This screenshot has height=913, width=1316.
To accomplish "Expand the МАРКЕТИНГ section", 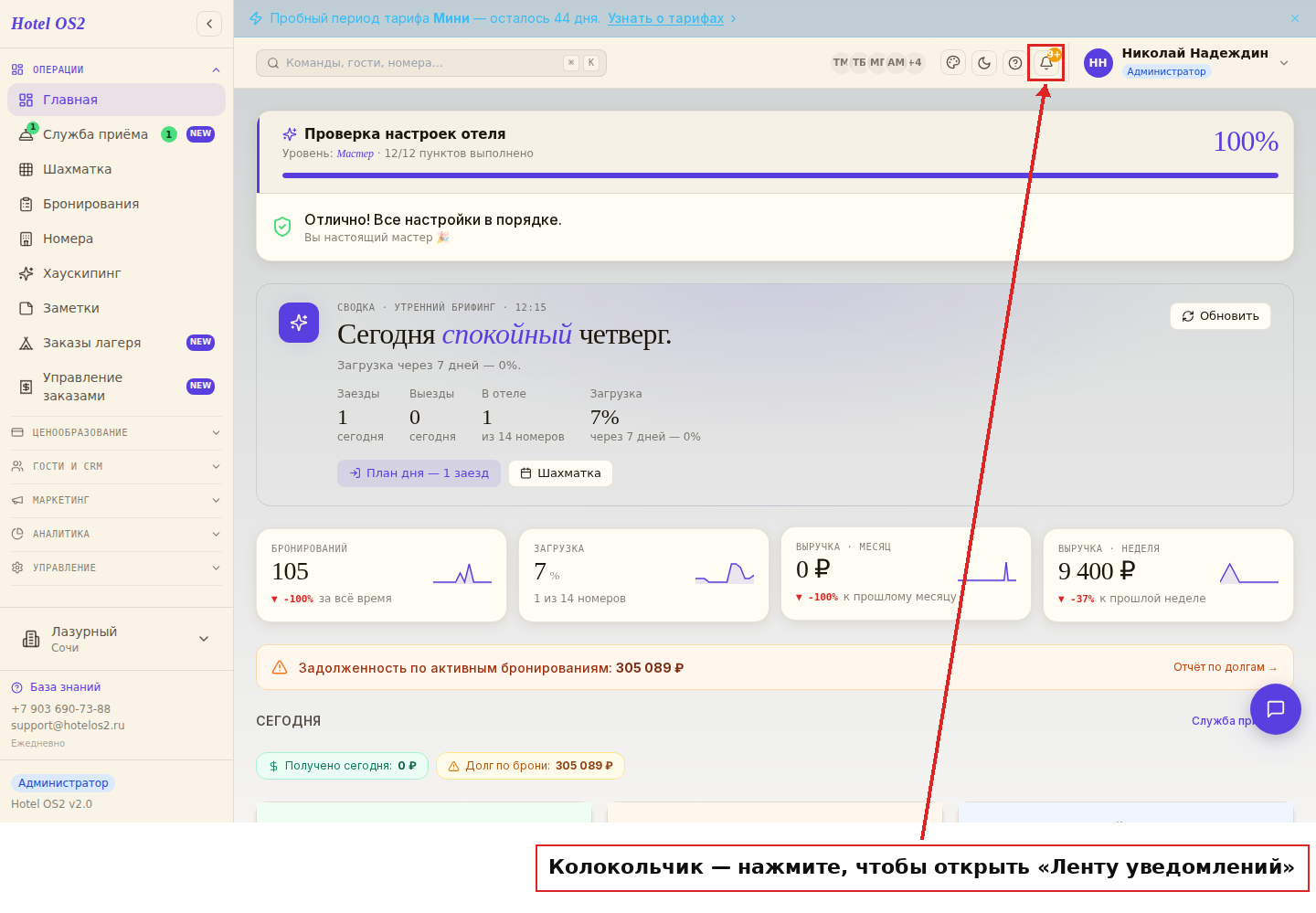I will point(115,500).
